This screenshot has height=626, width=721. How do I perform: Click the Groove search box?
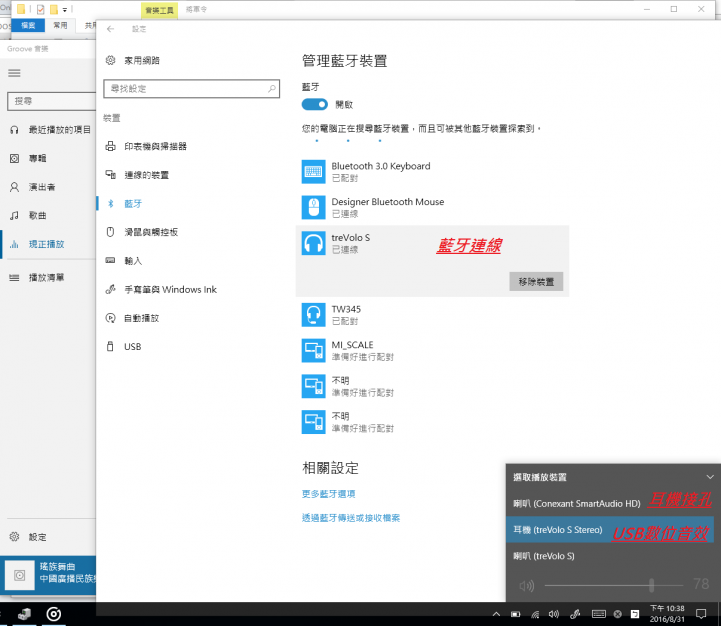(52, 101)
